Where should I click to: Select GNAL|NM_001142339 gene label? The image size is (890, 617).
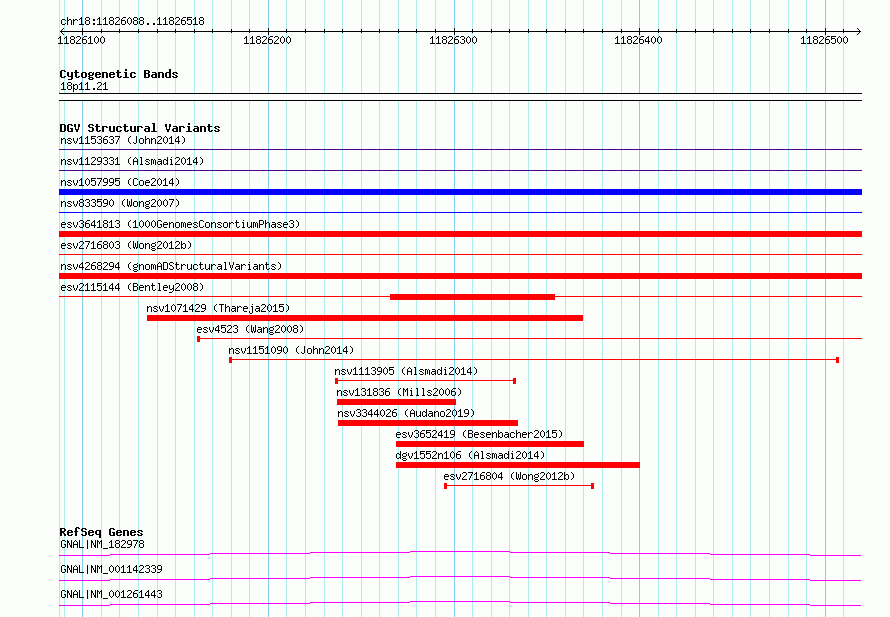pyautogui.click(x=111, y=569)
